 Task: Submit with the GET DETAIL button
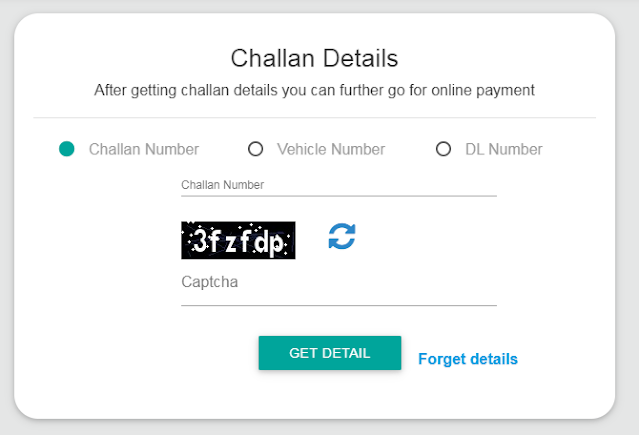coord(330,353)
